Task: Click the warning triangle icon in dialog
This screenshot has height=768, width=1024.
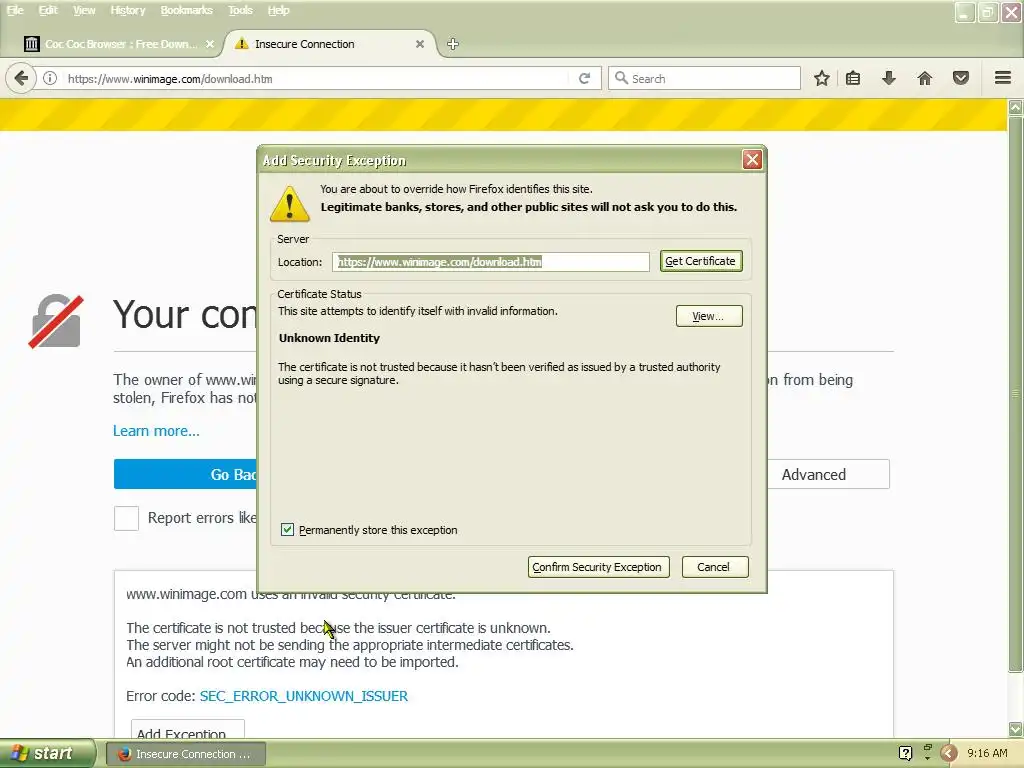Action: coord(289,203)
